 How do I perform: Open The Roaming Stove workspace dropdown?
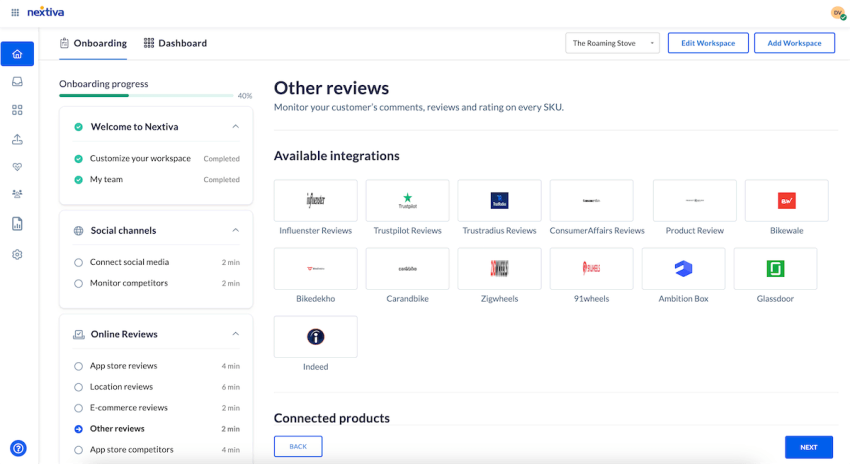point(613,43)
